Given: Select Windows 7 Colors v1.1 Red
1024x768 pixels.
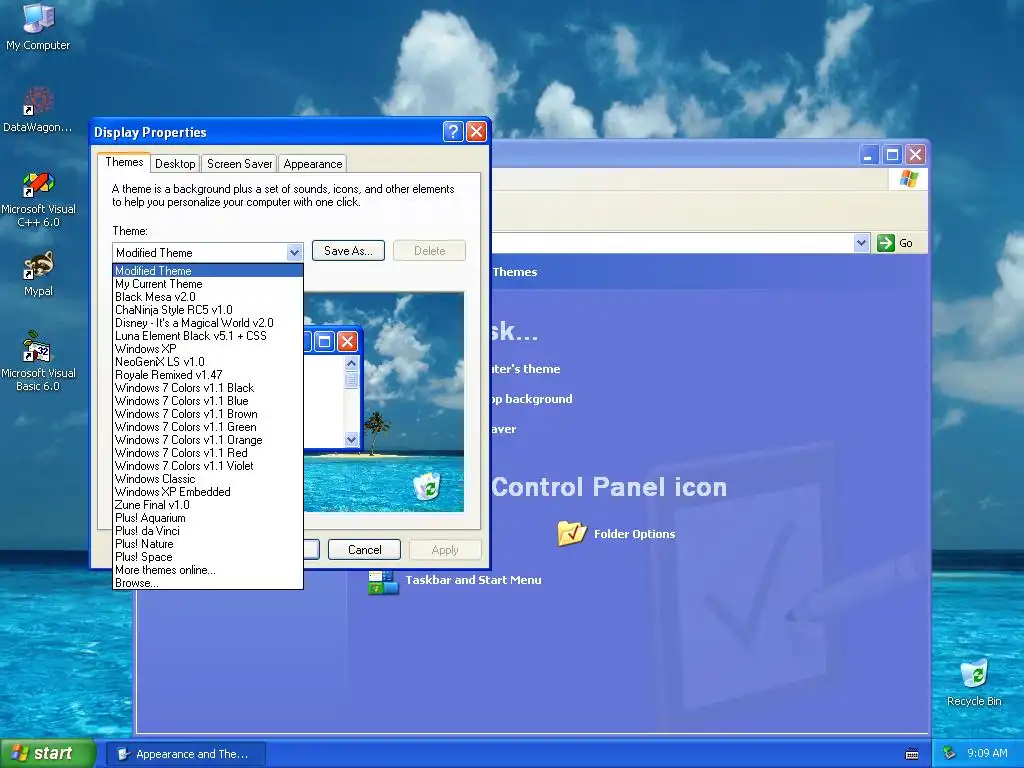Looking at the screenshot, I should pyautogui.click(x=208, y=453).
